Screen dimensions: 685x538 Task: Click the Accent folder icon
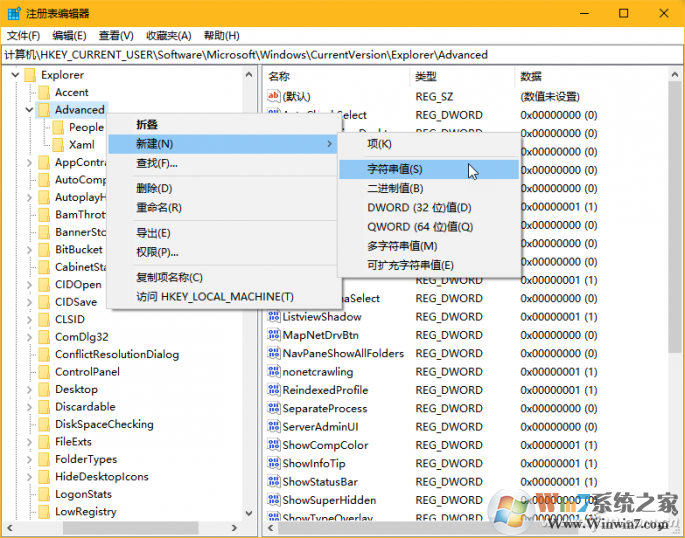point(44,93)
